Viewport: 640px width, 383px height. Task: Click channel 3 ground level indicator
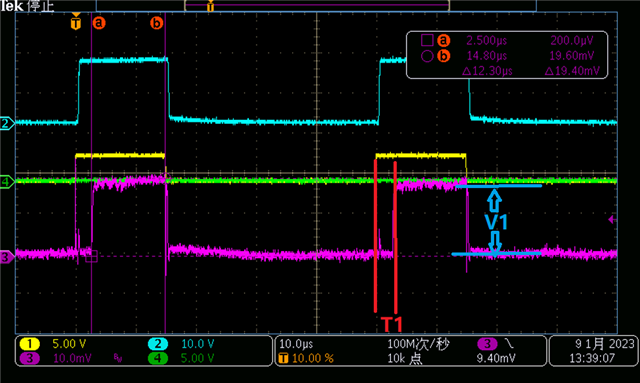(x=7, y=257)
